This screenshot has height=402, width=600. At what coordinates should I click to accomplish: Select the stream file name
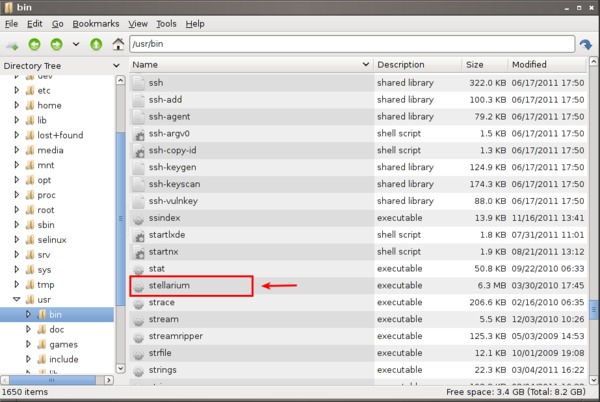163,319
